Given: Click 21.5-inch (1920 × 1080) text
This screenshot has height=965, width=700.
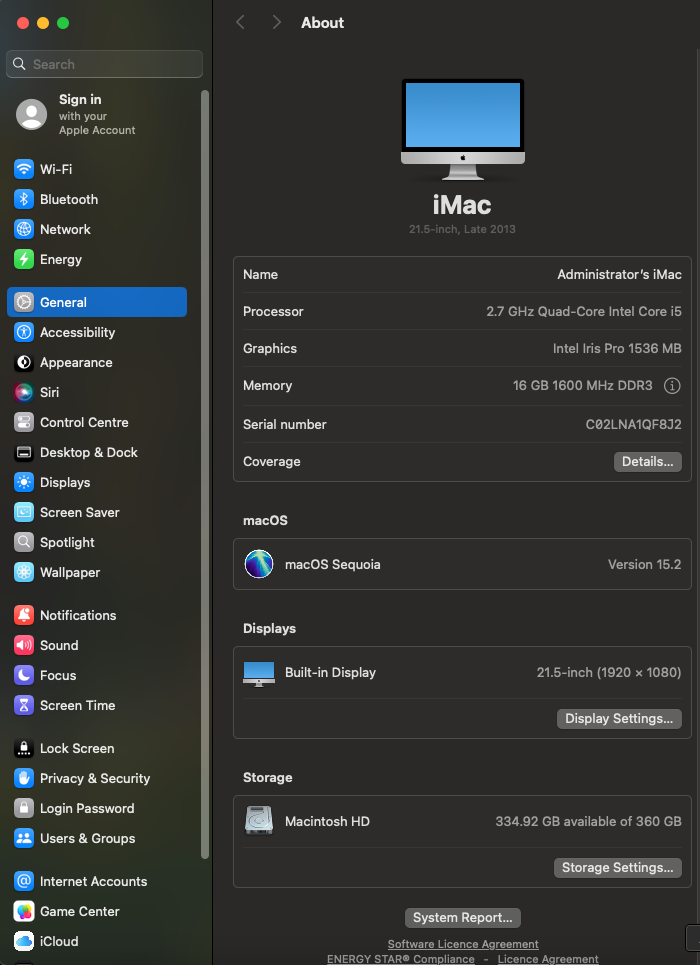Looking at the screenshot, I should point(609,673).
